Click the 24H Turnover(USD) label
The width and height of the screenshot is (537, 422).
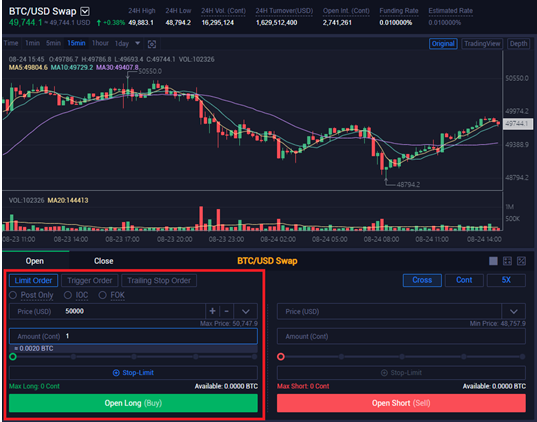tap(284, 11)
